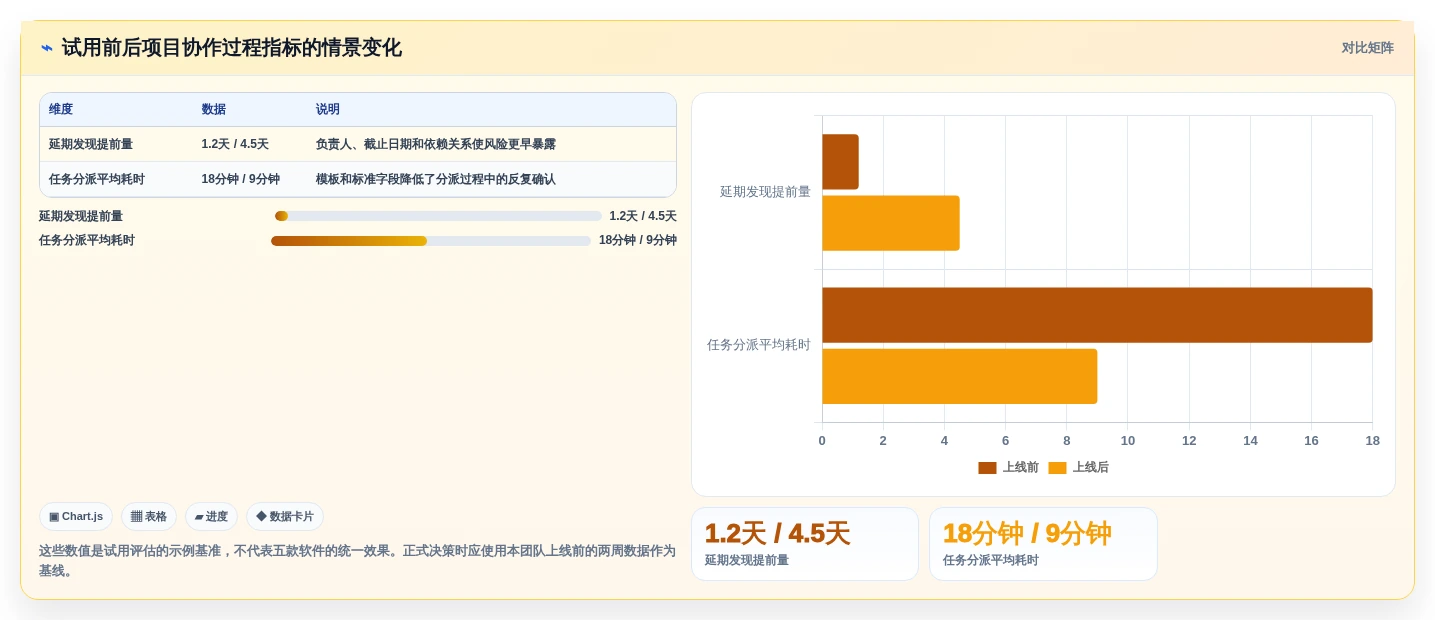The width and height of the screenshot is (1435, 620).
Task: Click the 对比矩阵 label
Action: [x=1367, y=48]
